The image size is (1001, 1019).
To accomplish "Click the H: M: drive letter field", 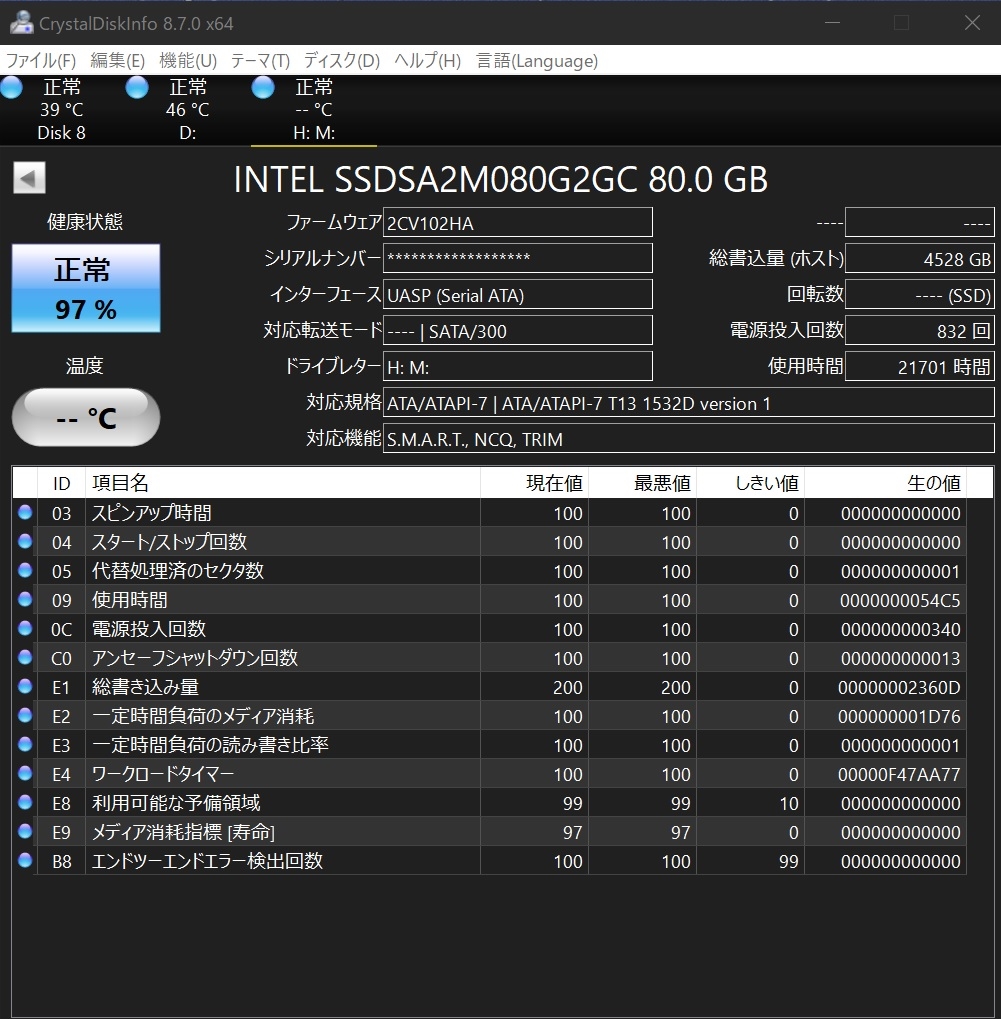I will pos(518,367).
